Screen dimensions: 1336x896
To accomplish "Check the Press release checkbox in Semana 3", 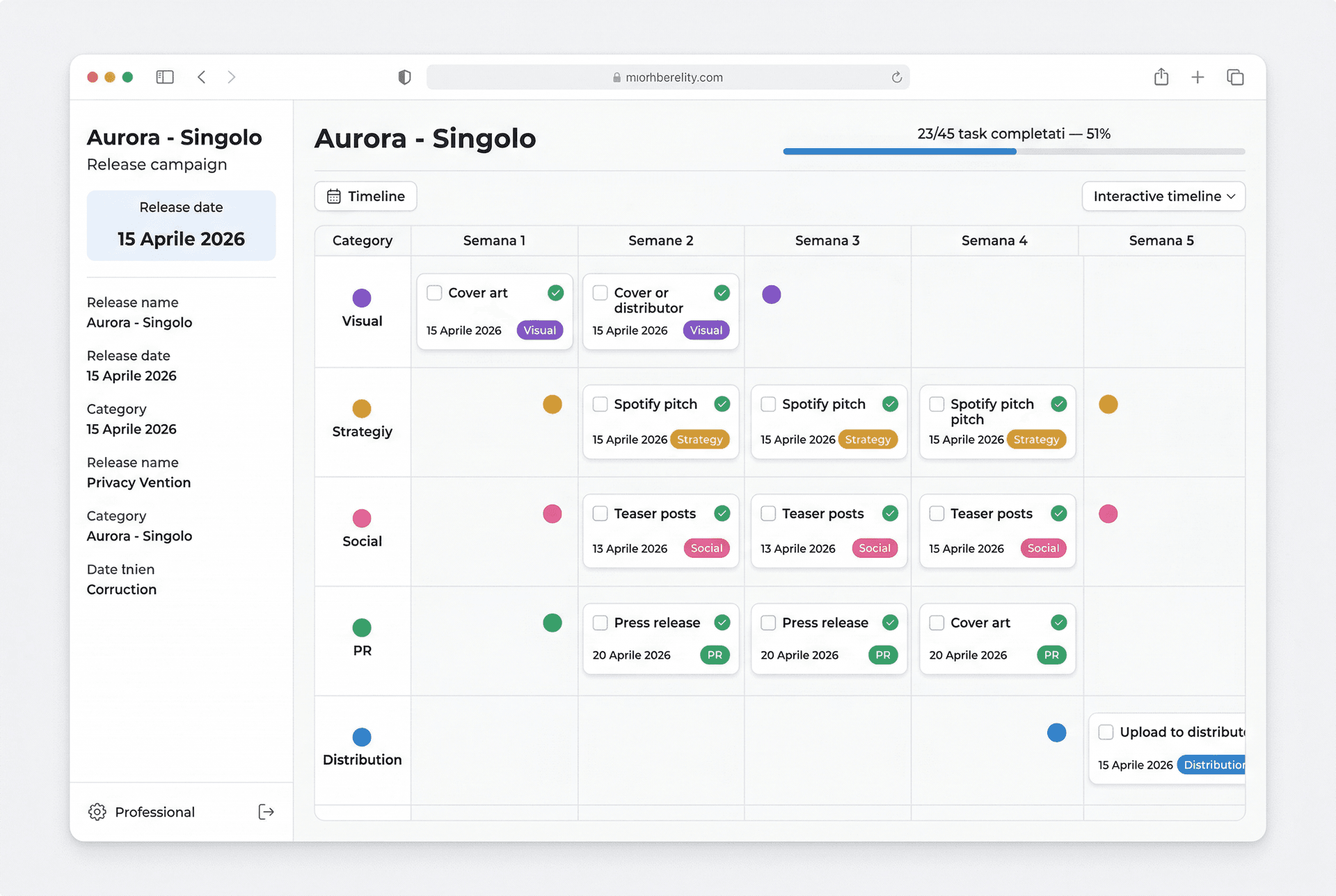I will (x=768, y=623).
